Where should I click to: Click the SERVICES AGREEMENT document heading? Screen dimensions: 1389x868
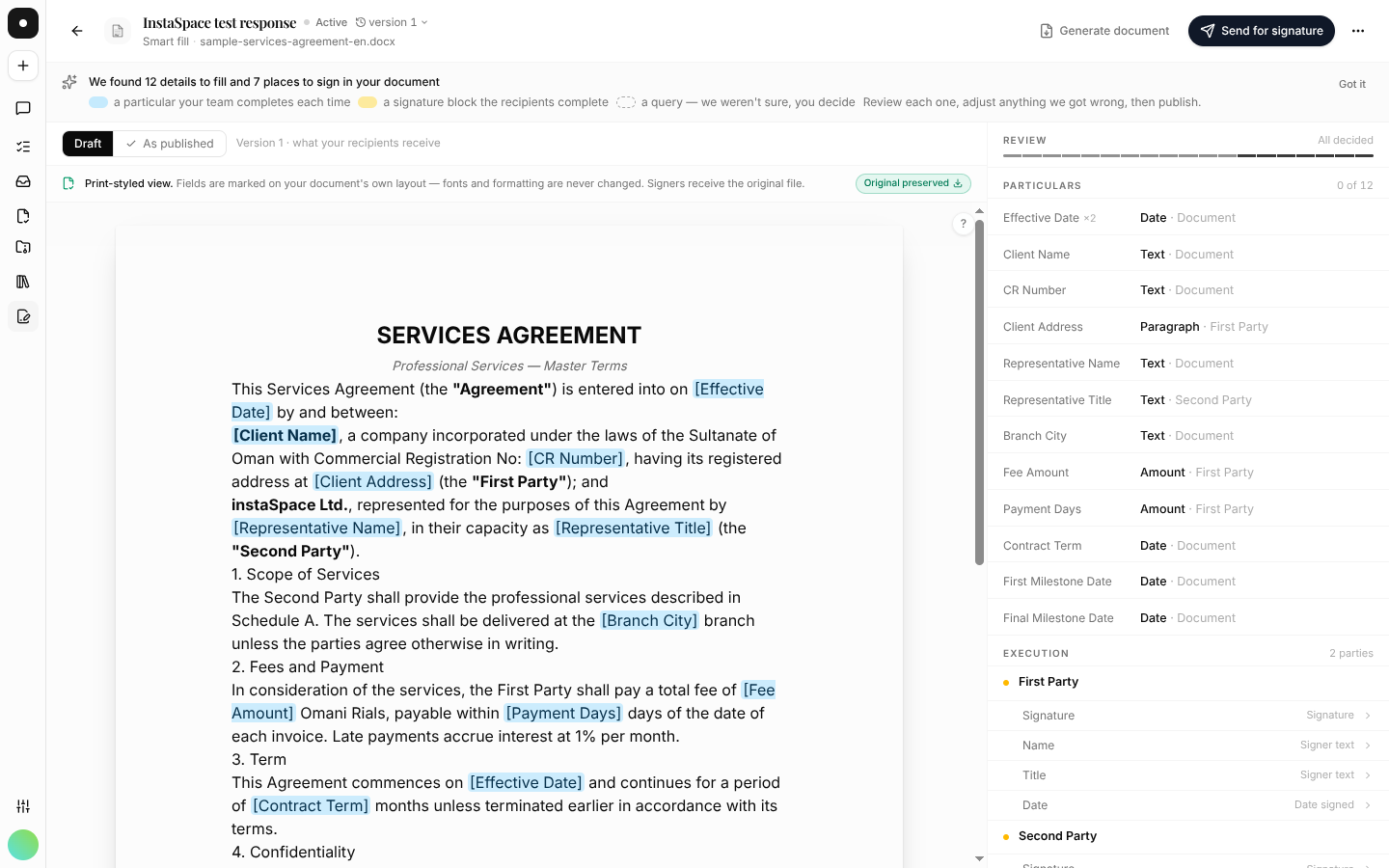509,335
